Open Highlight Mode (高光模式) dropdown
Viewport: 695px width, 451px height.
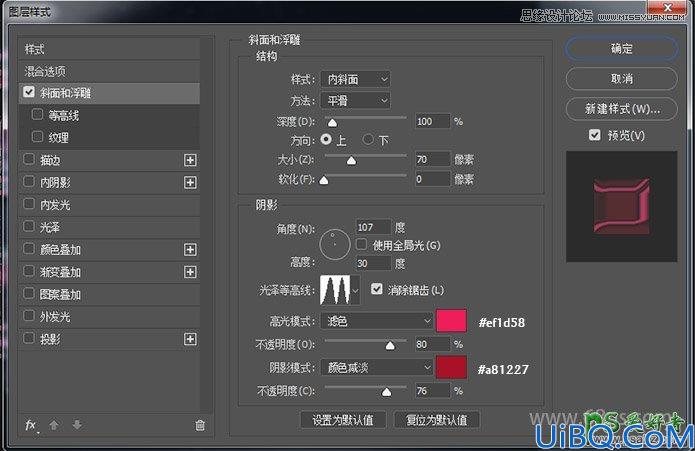click(376, 321)
